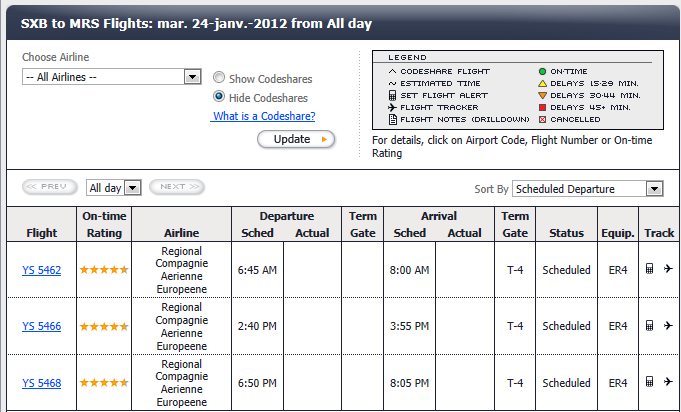Set flight alert for YS 5462
The height and width of the screenshot is (412, 681).
pos(649,269)
